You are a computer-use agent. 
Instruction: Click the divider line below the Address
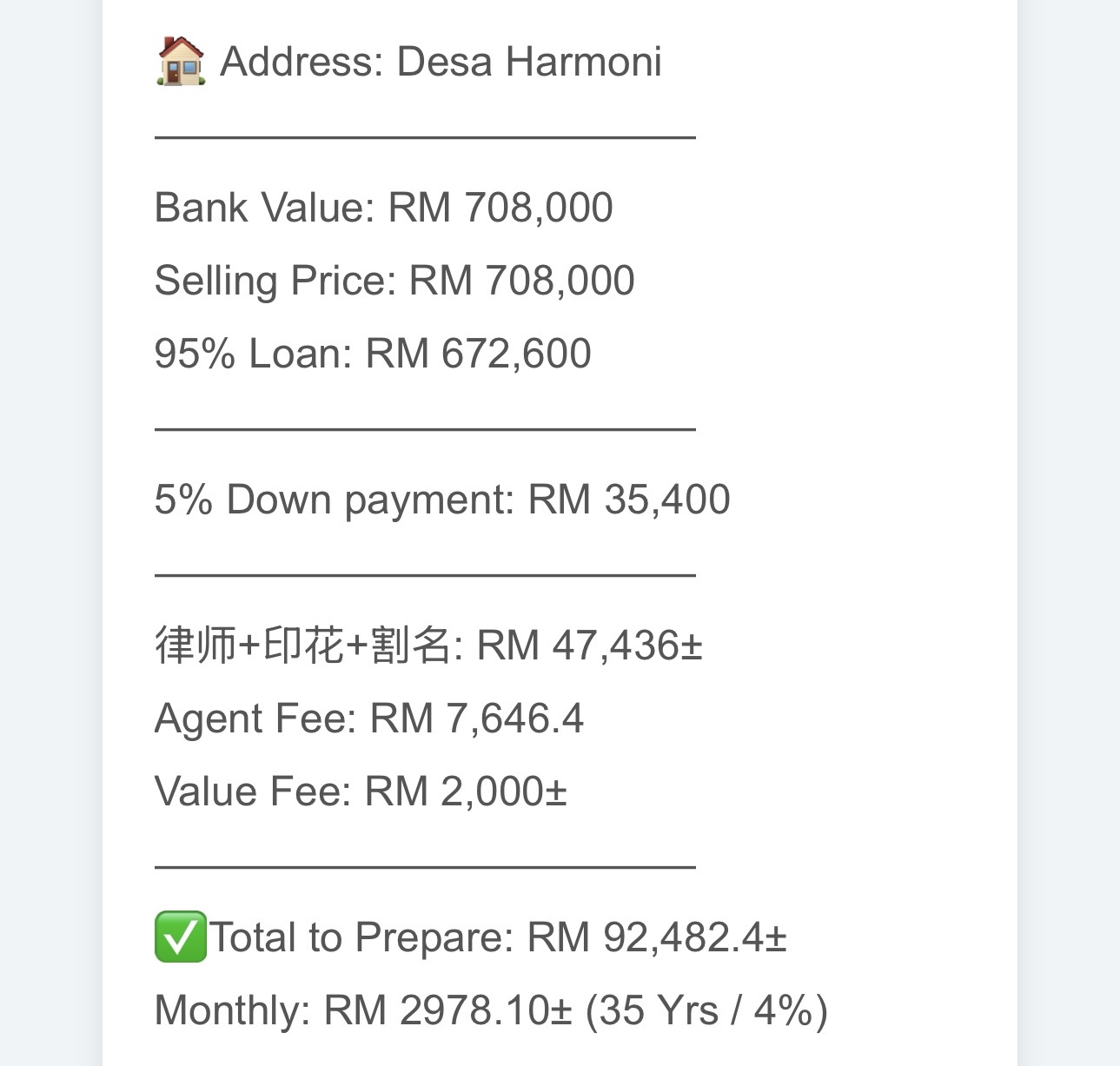click(x=425, y=137)
